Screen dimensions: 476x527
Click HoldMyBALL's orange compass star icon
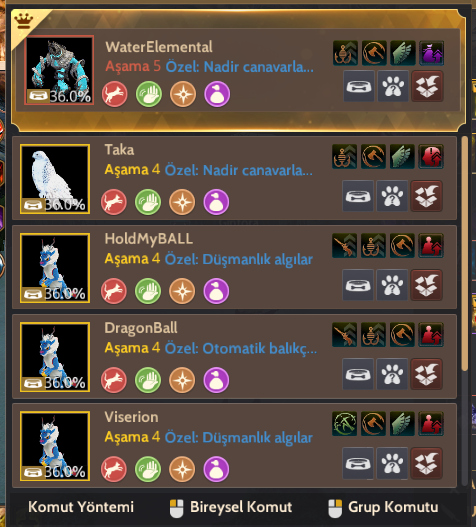coord(182,291)
